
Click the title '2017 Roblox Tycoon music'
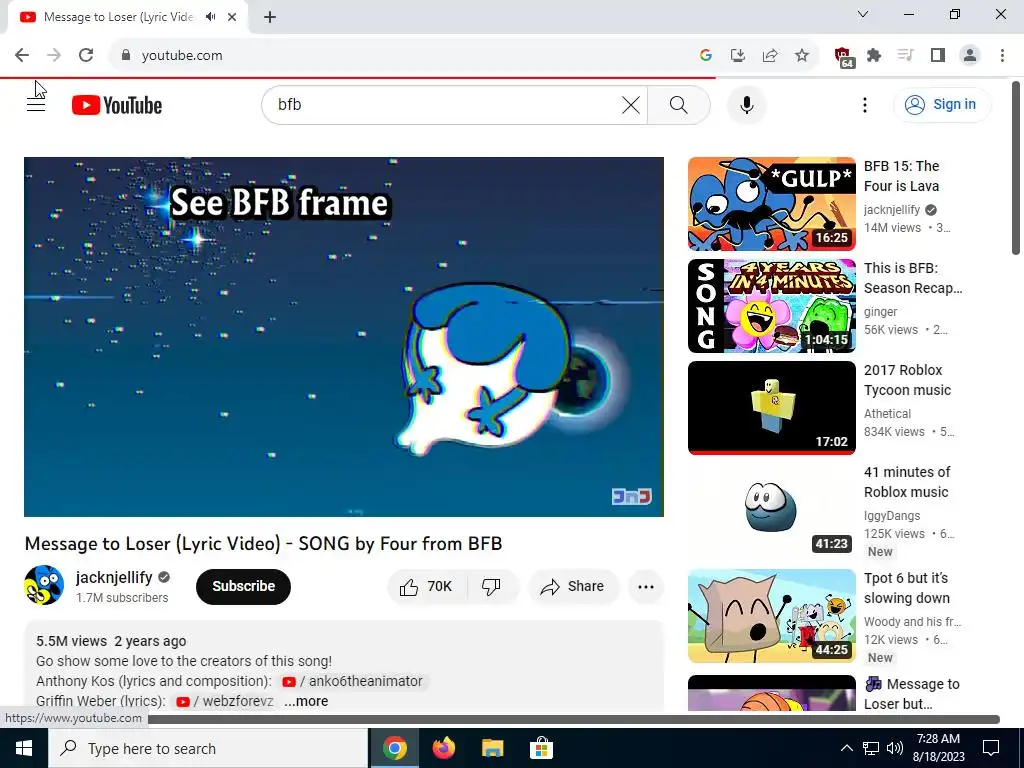907,380
